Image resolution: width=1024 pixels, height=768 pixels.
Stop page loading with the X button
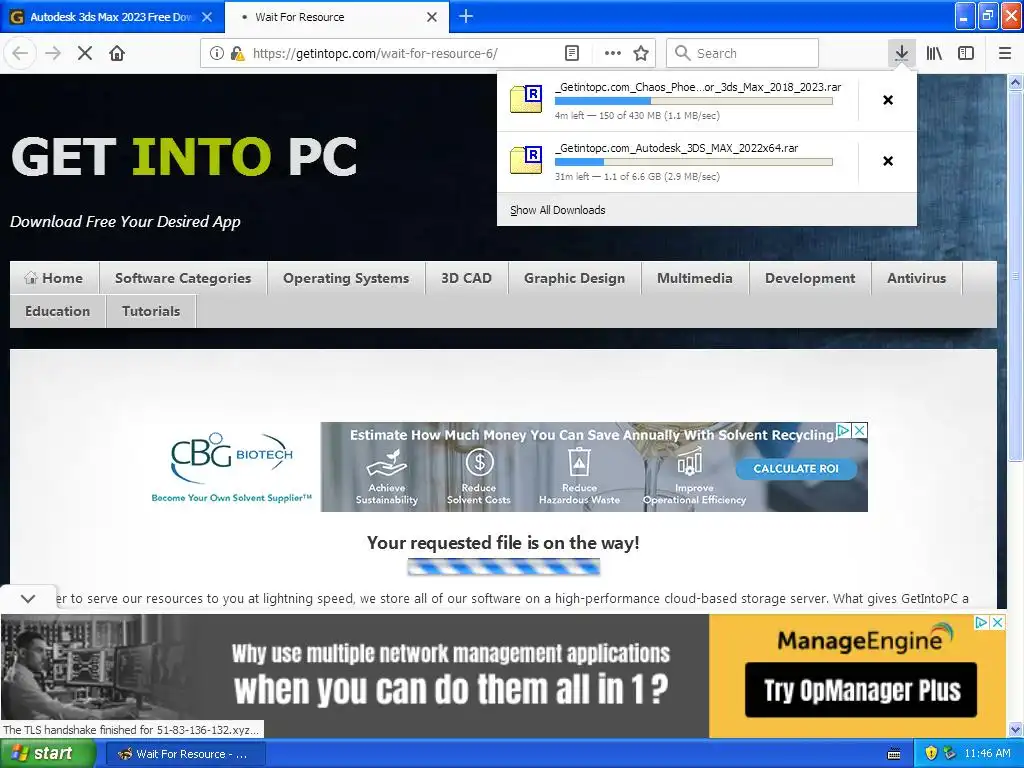(85, 53)
